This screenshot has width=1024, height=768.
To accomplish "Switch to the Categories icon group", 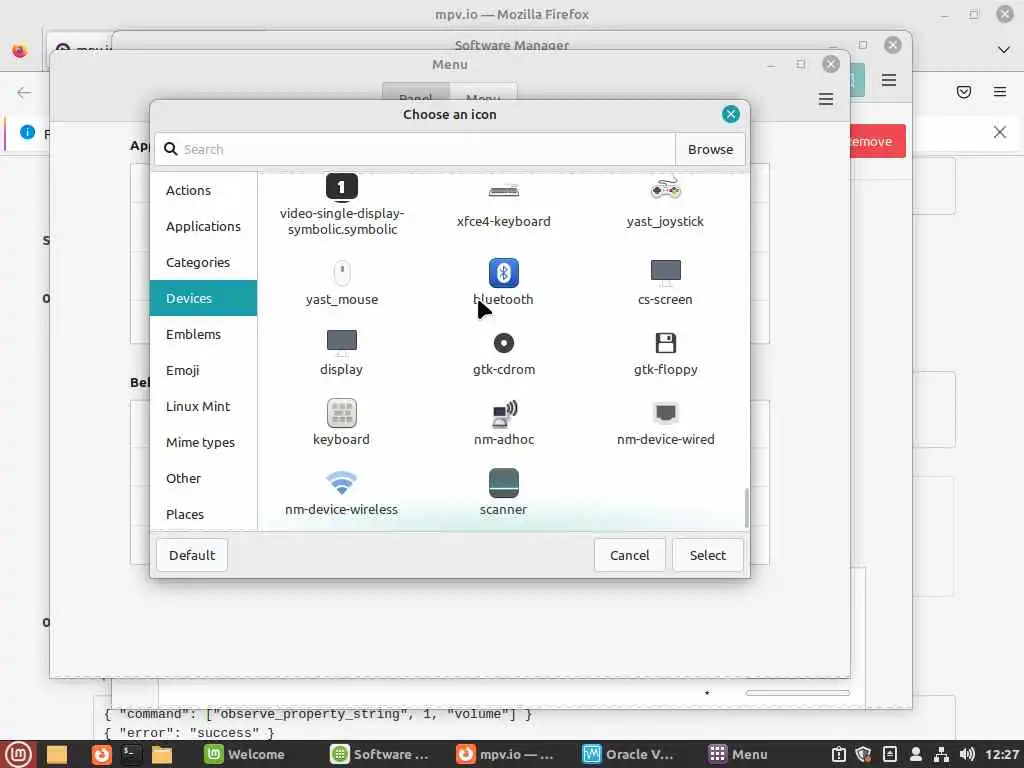I will tap(203, 262).
